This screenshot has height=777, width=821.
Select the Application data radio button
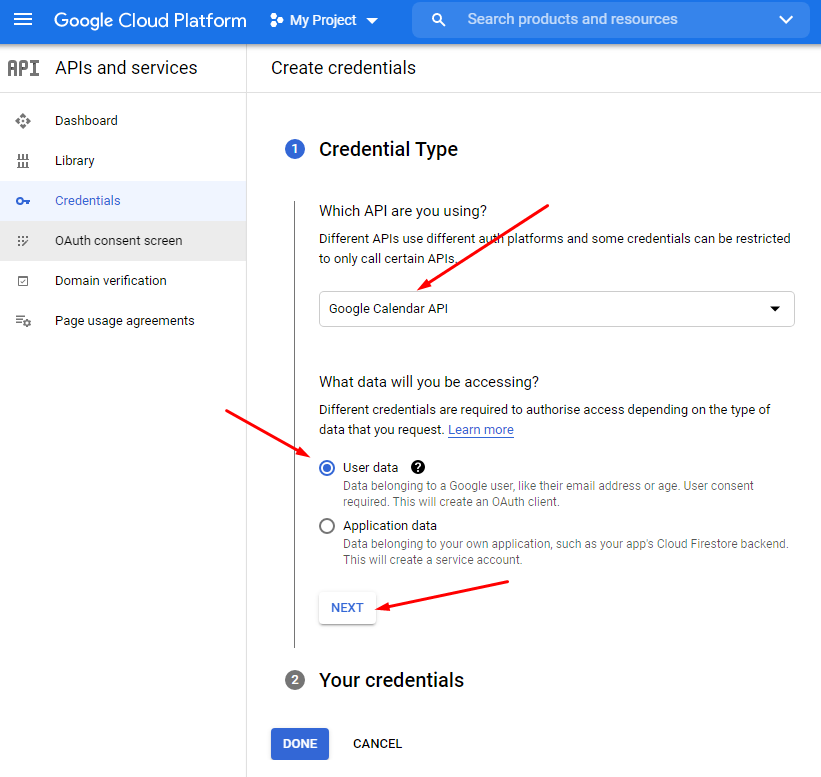pos(327,526)
